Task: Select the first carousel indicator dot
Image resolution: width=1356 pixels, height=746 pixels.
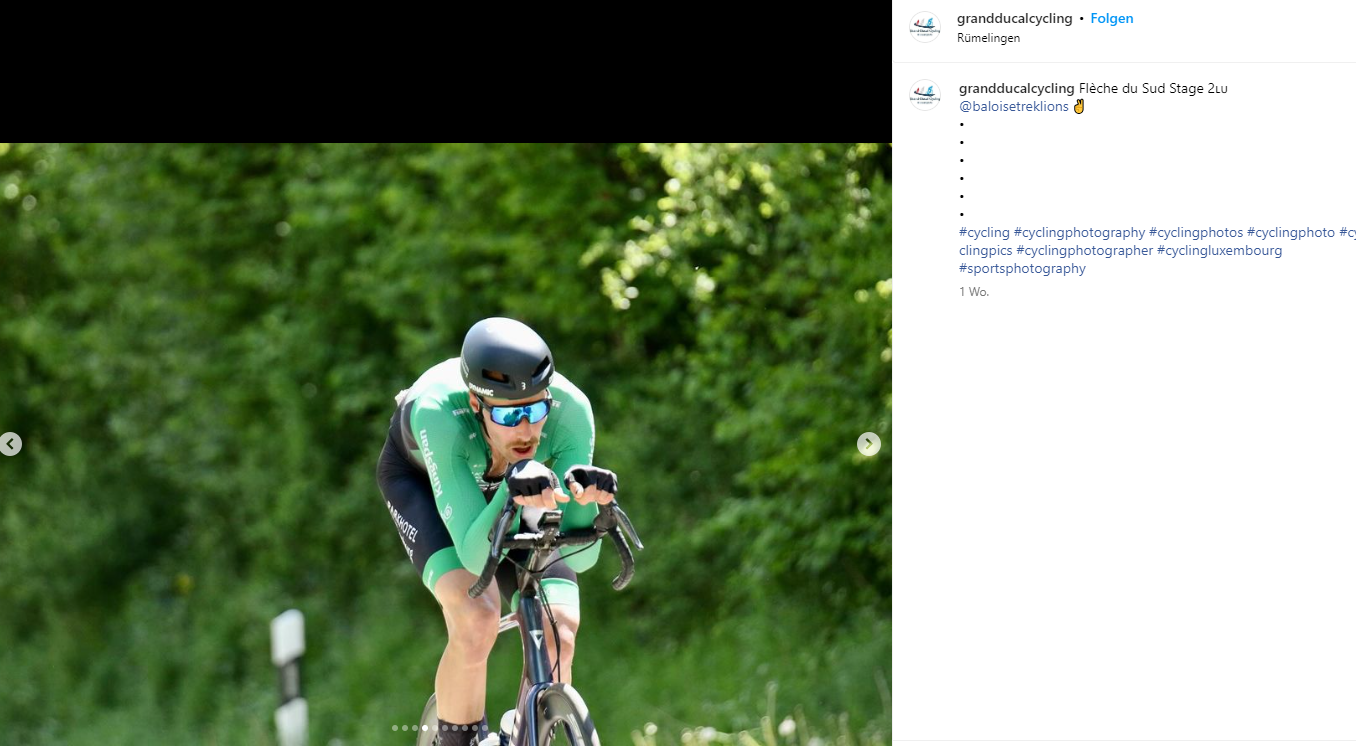Action: [395, 728]
